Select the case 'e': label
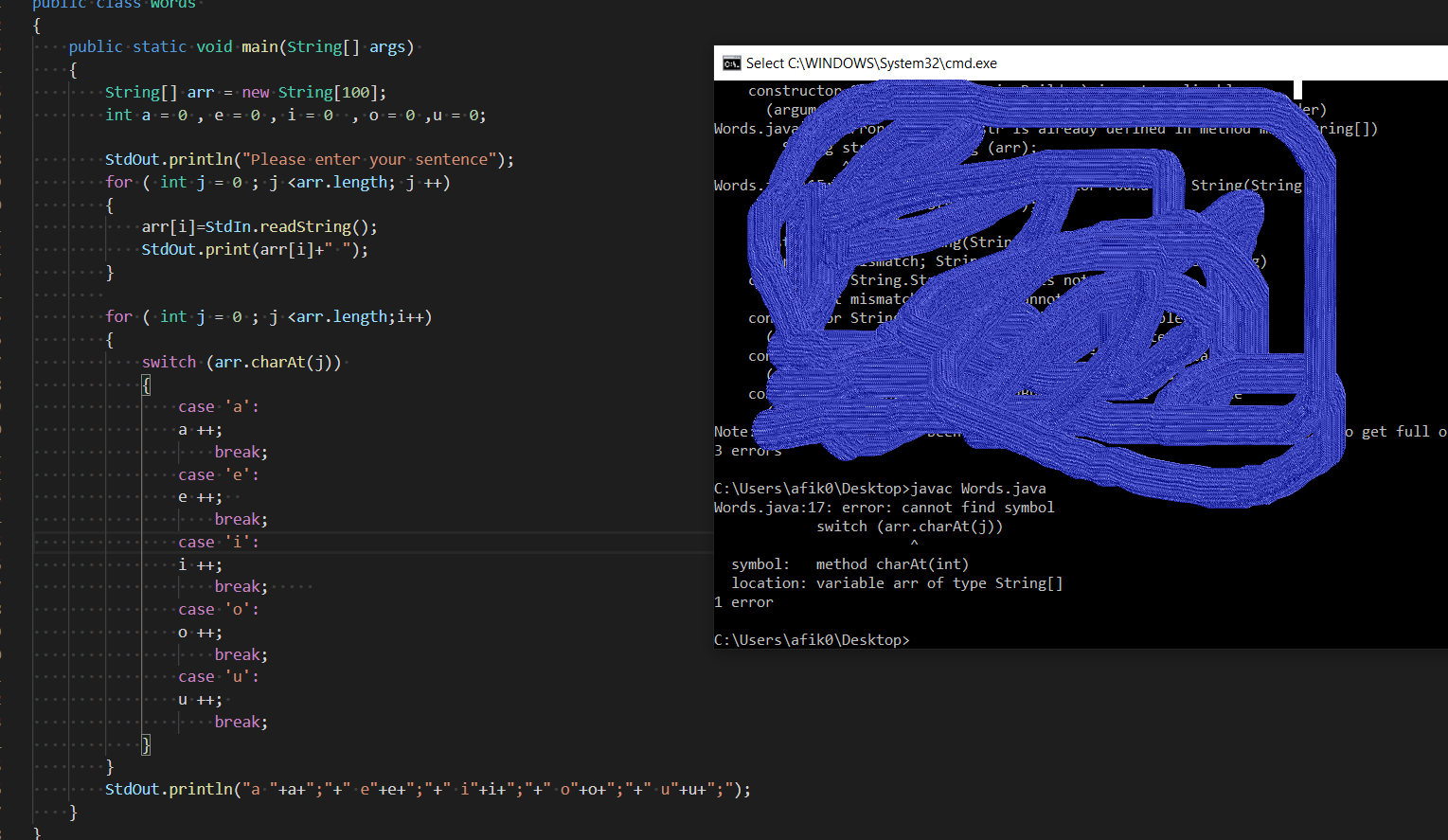1448x840 pixels. click(219, 474)
